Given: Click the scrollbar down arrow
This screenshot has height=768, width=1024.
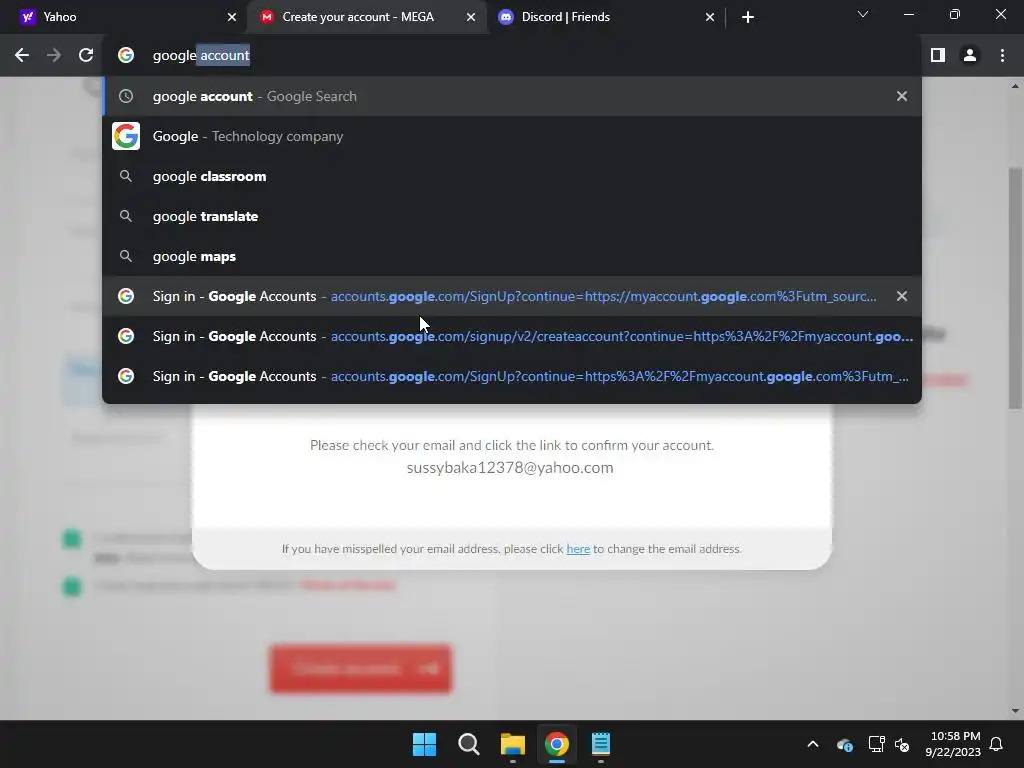Looking at the screenshot, I should 1015,711.
